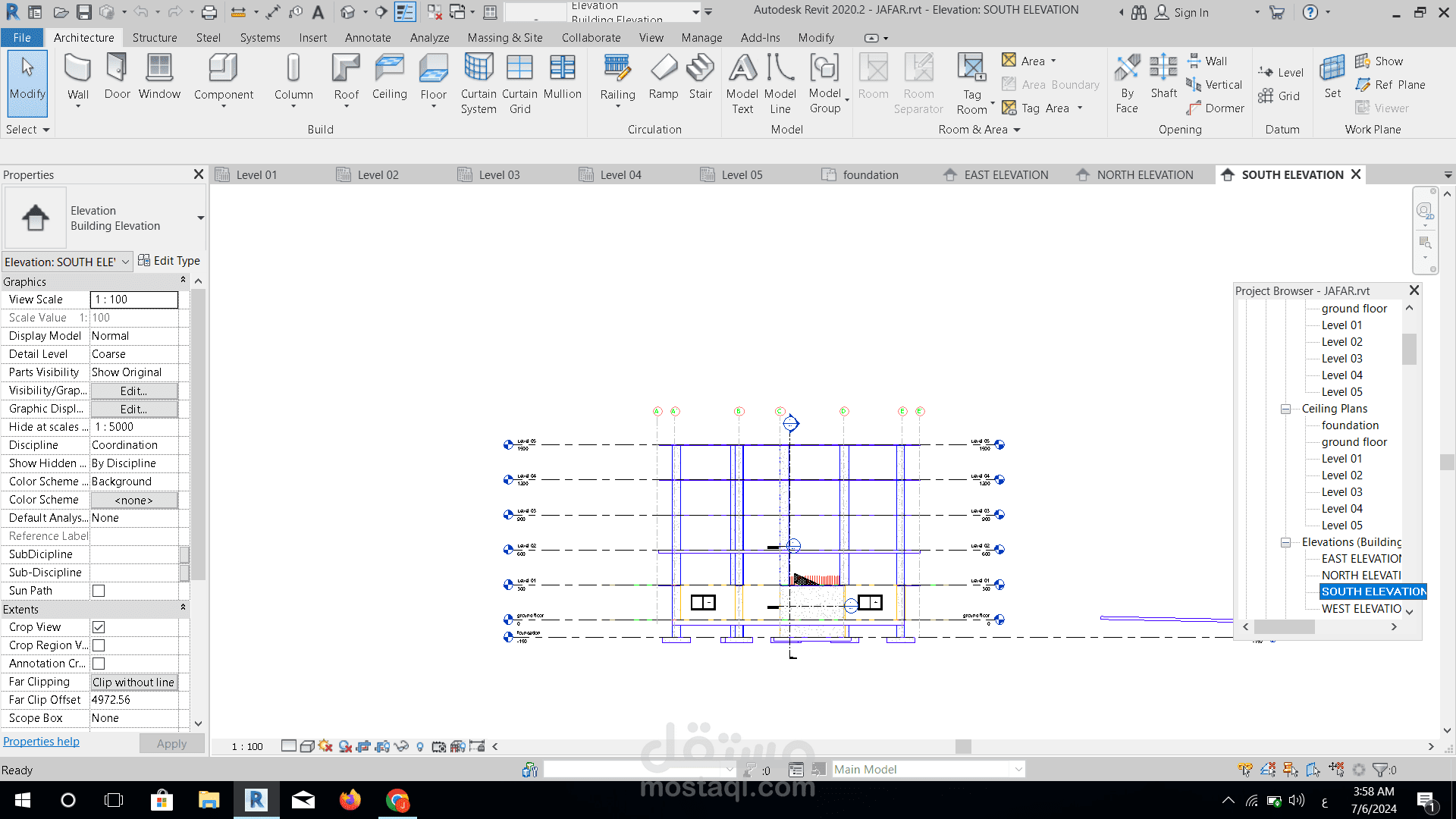Select the Model Line tool
Image resolution: width=1456 pixels, height=819 pixels.
(x=780, y=83)
